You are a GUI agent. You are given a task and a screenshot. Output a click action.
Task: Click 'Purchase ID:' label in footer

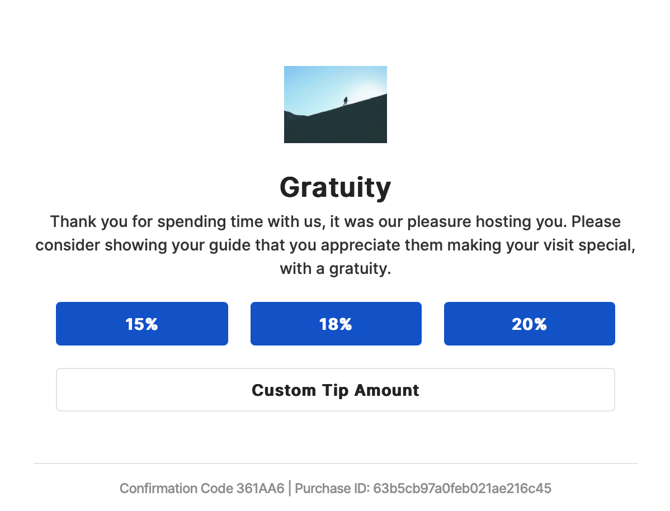[x=332, y=488]
